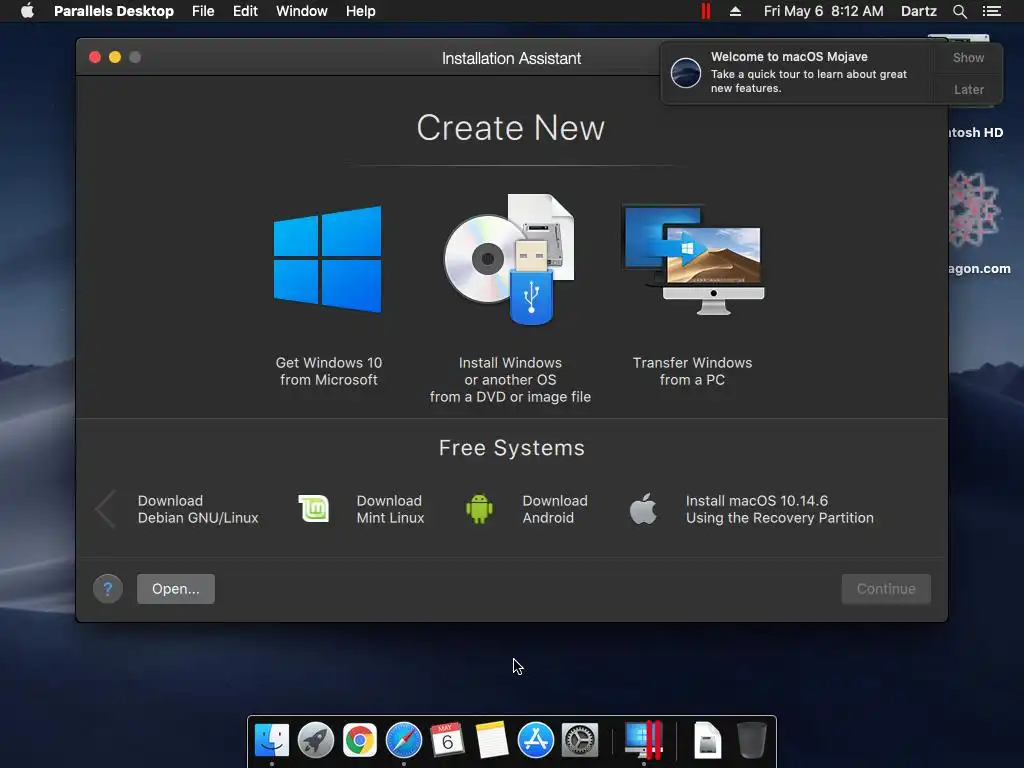Click Download Mint Linux text

(x=391, y=509)
